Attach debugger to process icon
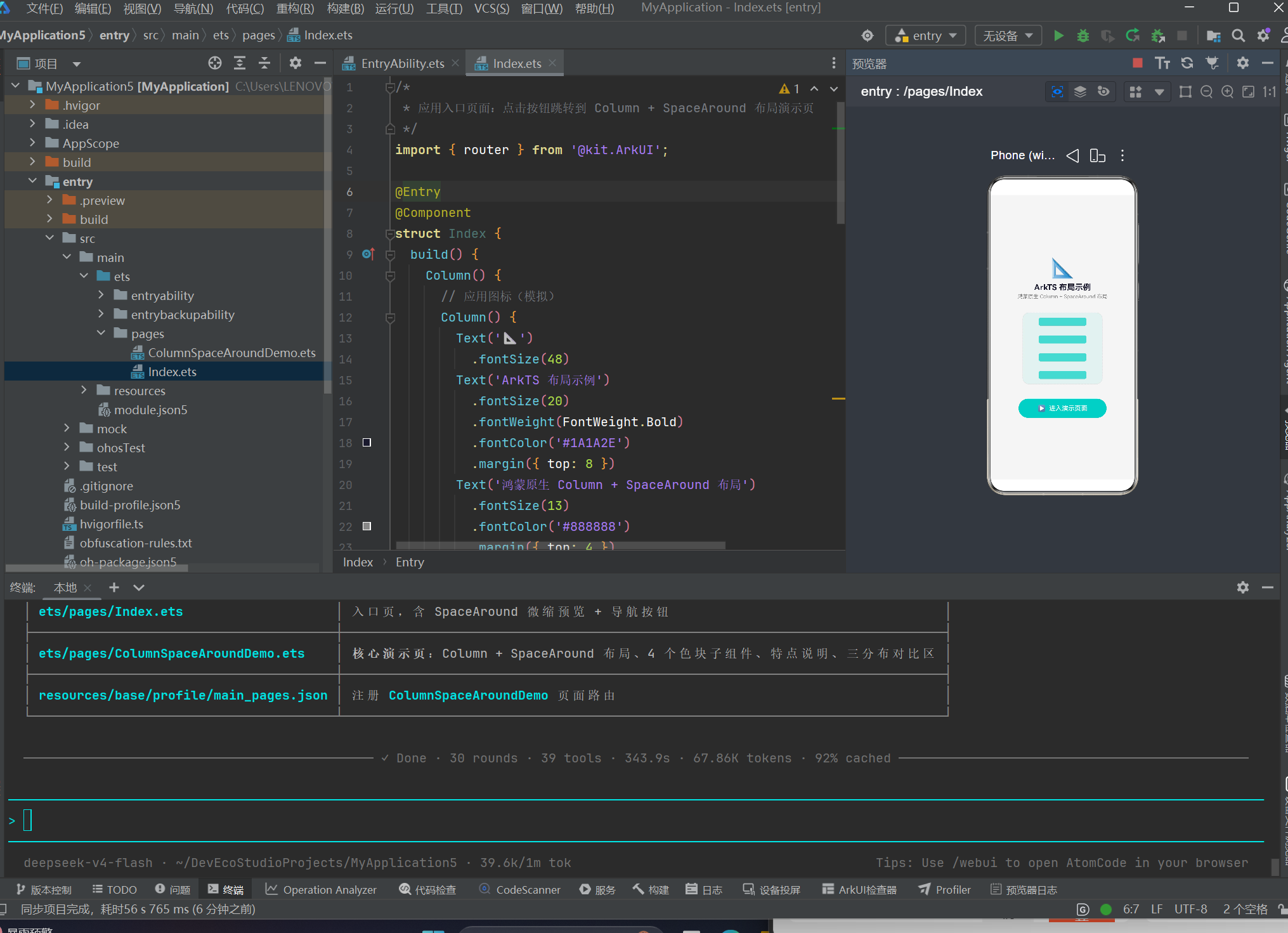This screenshot has width=1288, height=933. 1158,36
